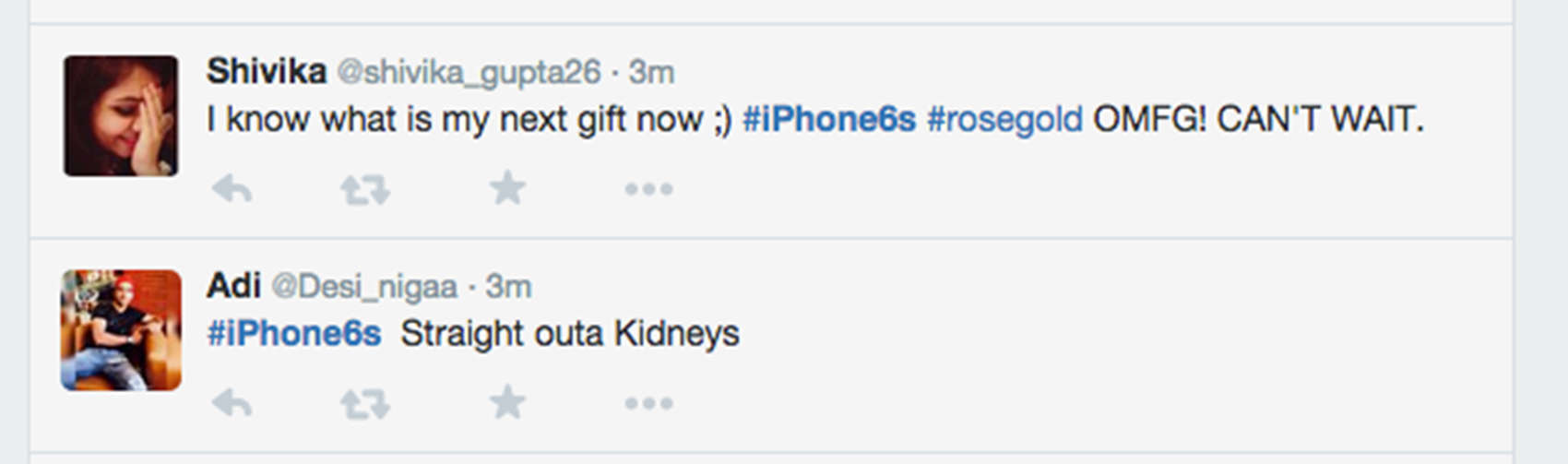Open the 3m timestamp on Shivika's tweet

point(651,72)
